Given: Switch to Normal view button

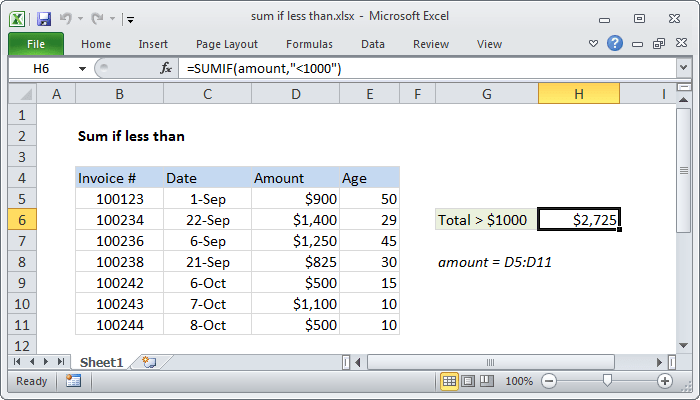Looking at the screenshot, I should click(x=449, y=381).
